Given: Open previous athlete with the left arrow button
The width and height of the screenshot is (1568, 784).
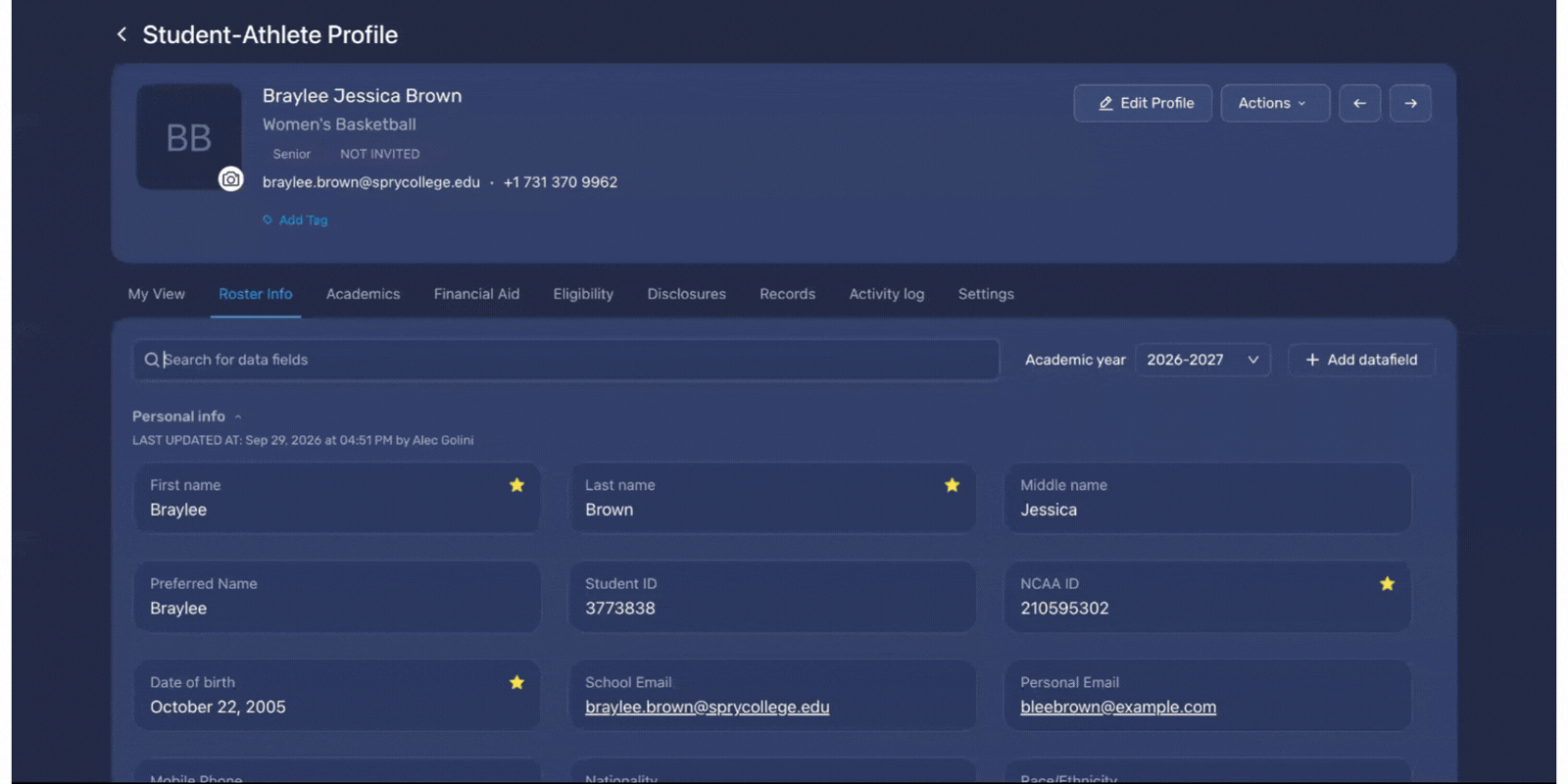Looking at the screenshot, I should point(1359,103).
